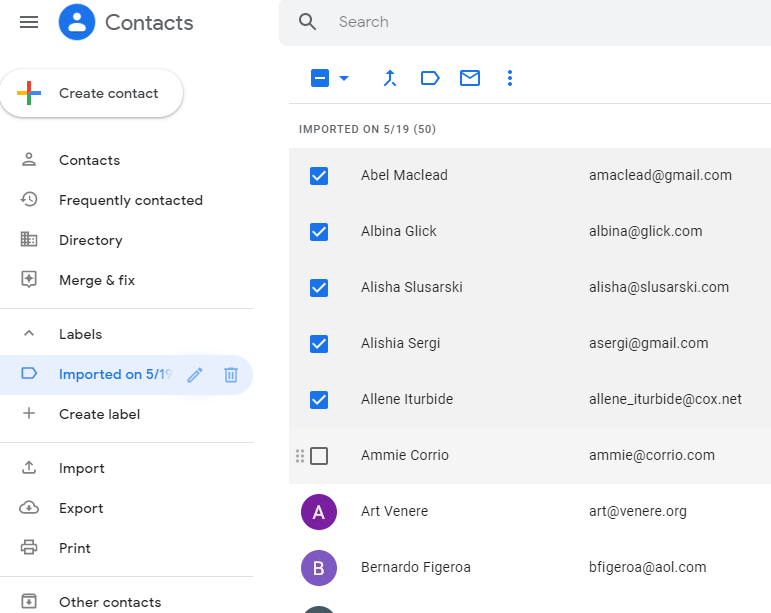Screen dimensions: 771x613
Task: Click the Create contact button
Action: 91,93
